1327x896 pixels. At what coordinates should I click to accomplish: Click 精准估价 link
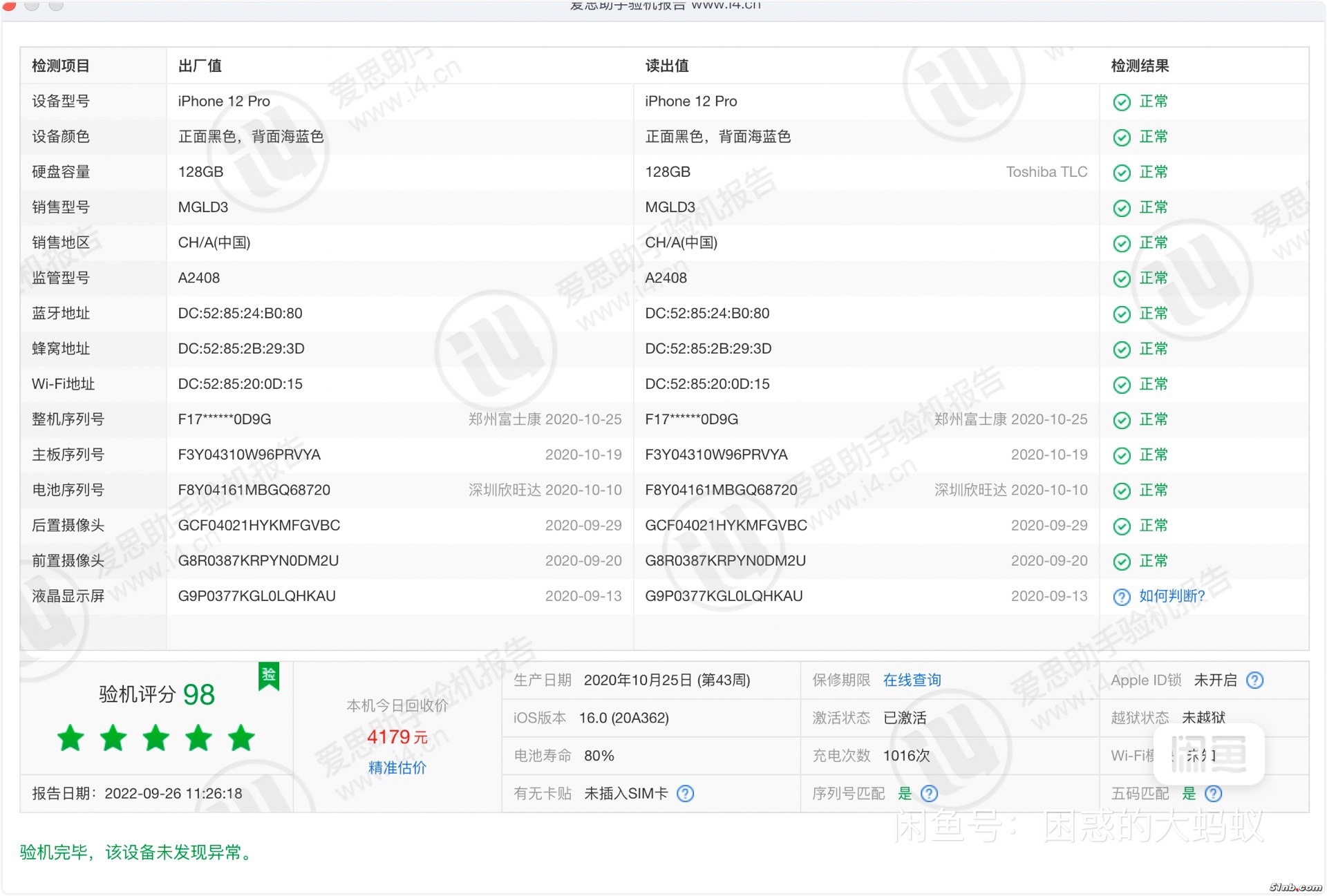pyautogui.click(x=397, y=768)
